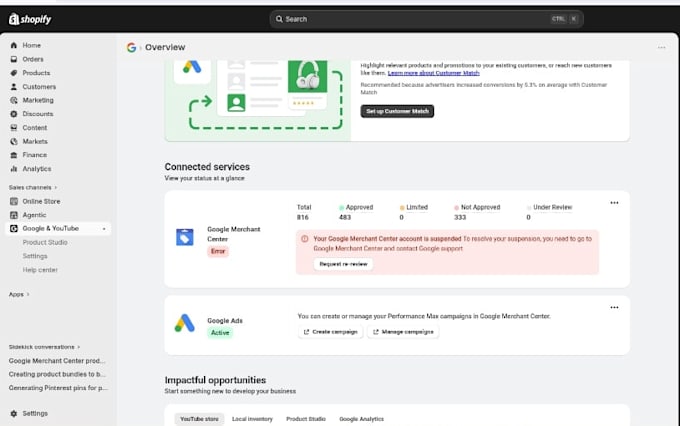Image resolution: width=680 pixels, height=426 pixels.
Task: Switch to the Local inventory tab
Action: pyautogui.click(x=252, y=419)
